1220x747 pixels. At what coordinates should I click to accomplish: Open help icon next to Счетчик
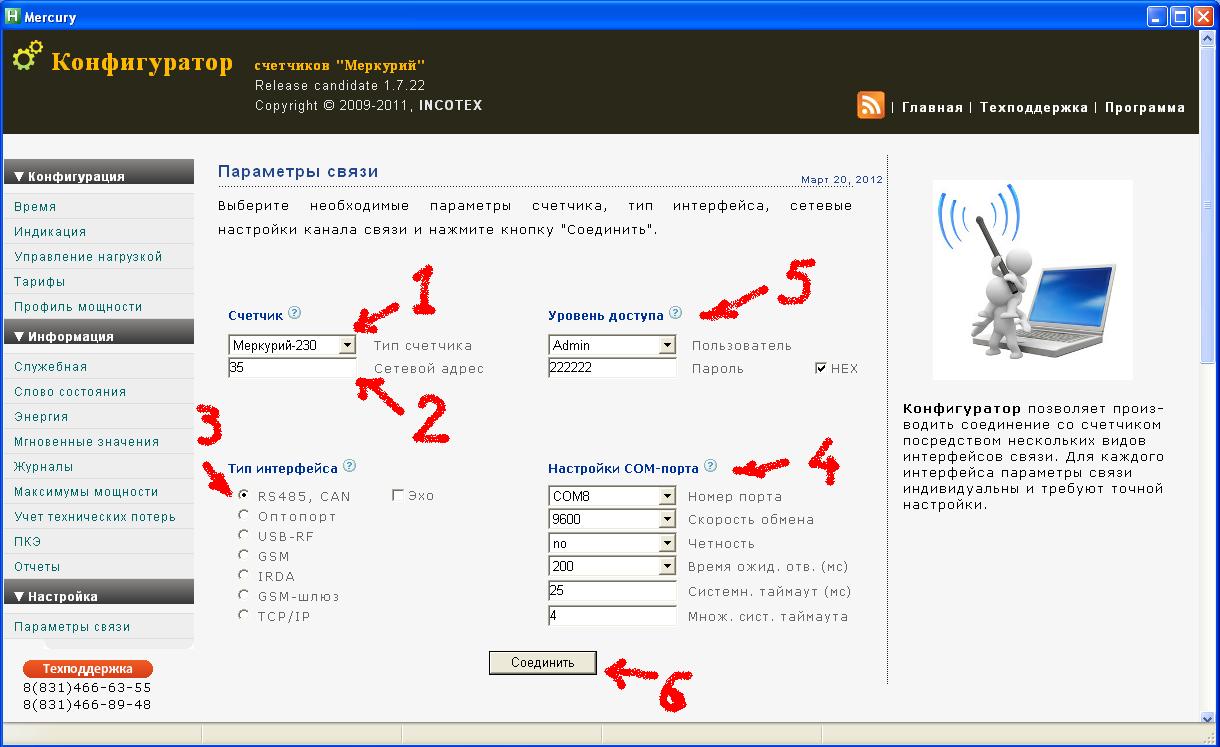click(x=294, y=313)
